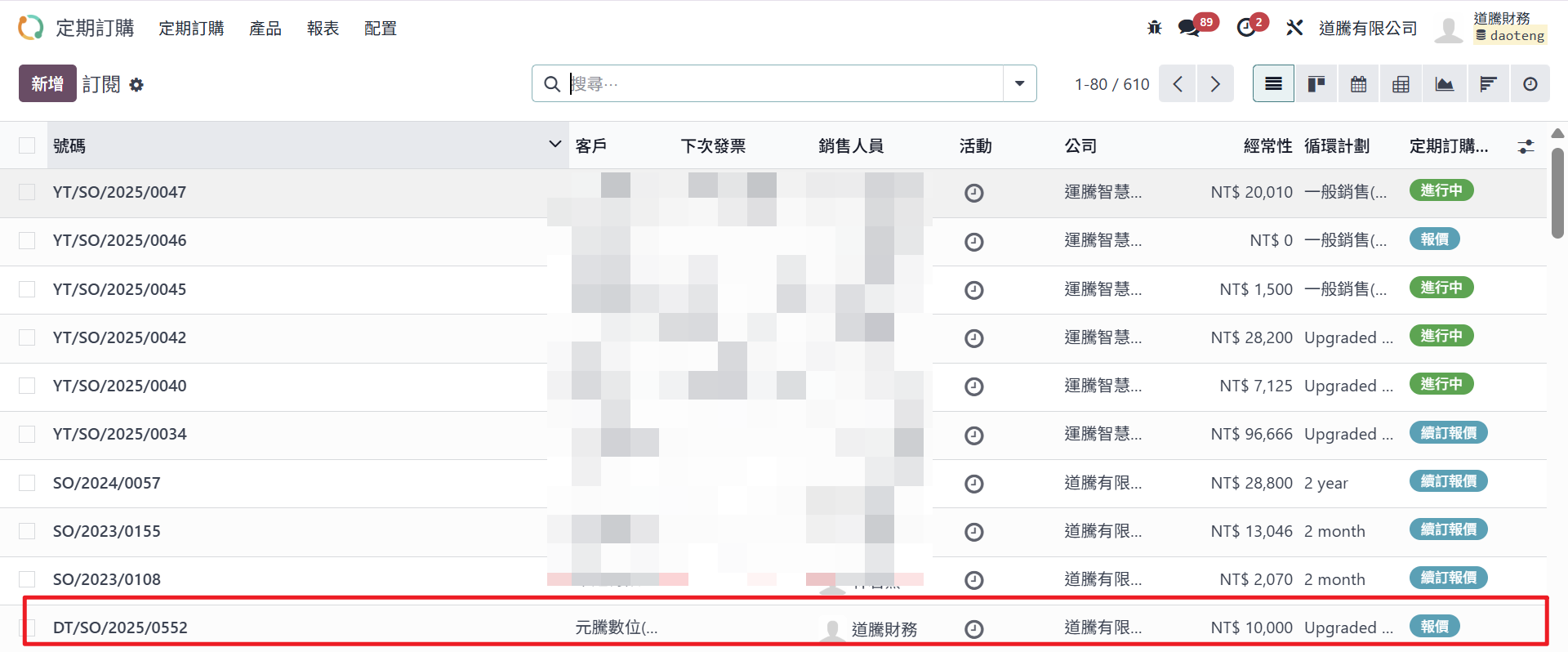
Task: Expand the search options dropdown arrow
Action: pos(1019,83)
